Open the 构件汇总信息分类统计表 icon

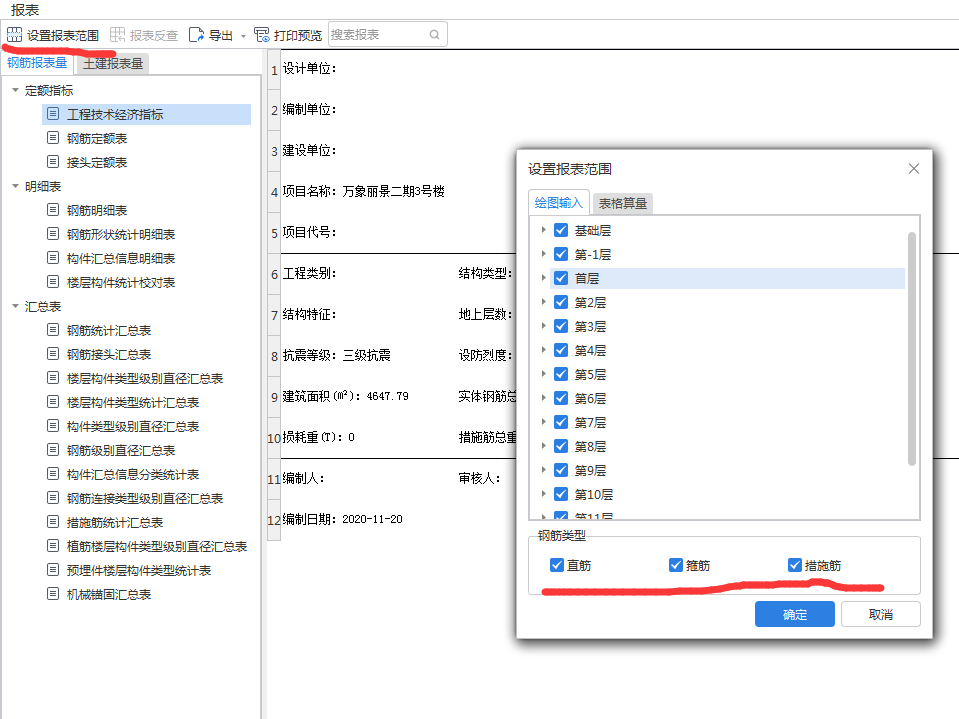coord(53,474)
